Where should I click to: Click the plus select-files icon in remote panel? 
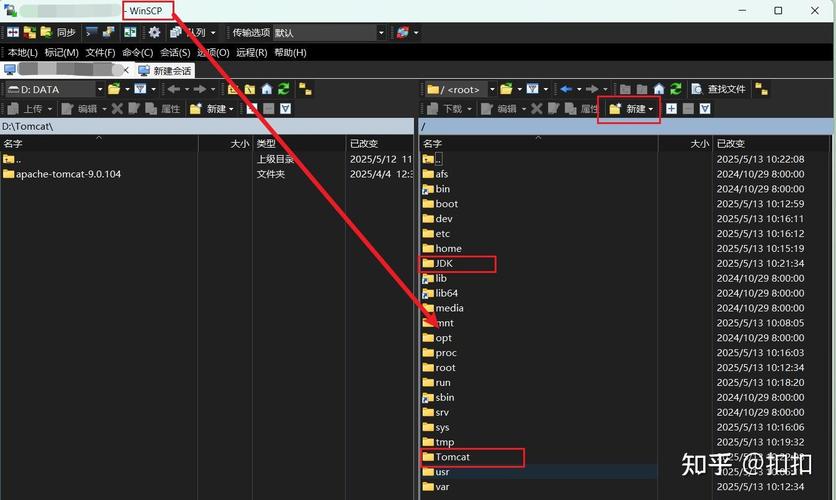coord(671,108)
